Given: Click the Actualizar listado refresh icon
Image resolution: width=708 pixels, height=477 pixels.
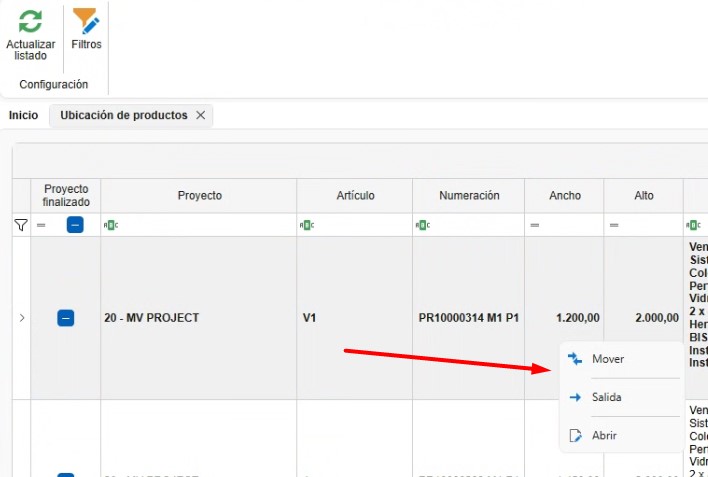Looking at the screenshot, I should 30,22.
